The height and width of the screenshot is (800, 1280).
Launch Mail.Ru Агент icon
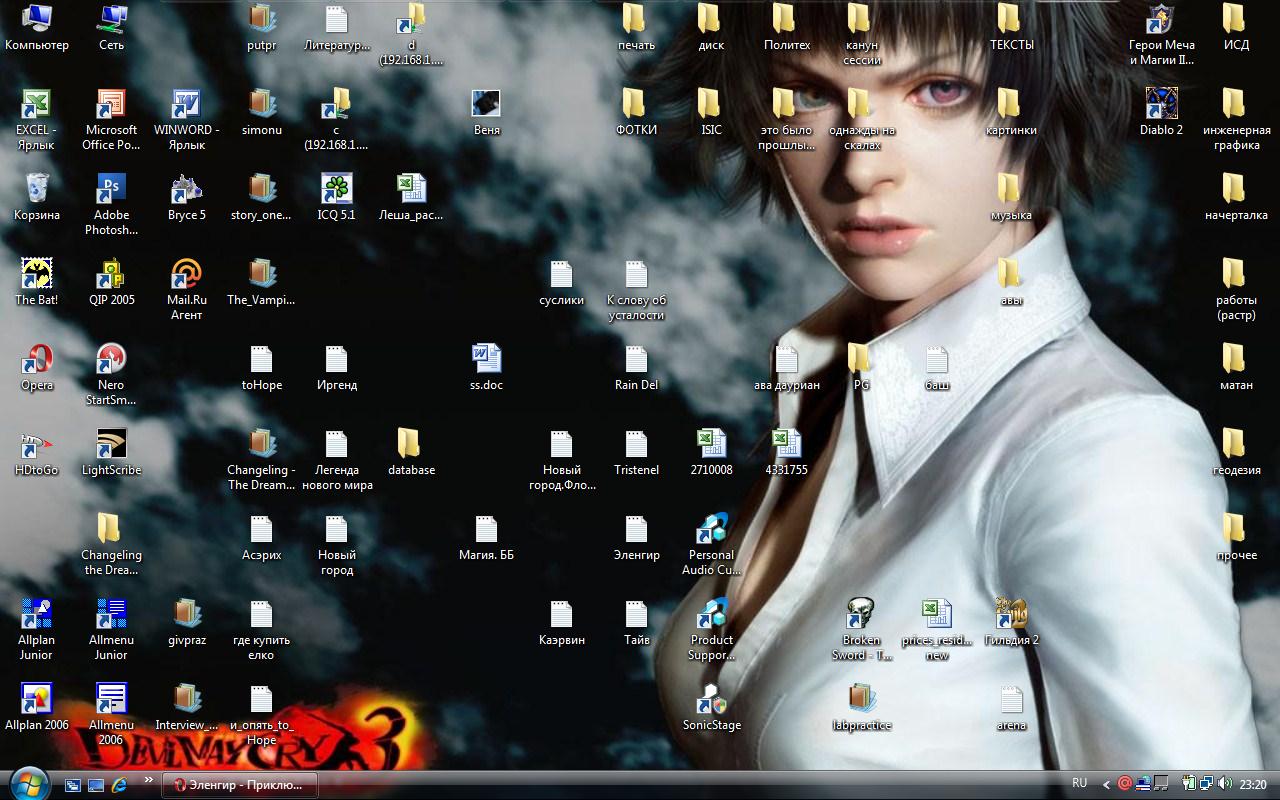(x=186, y=289)
